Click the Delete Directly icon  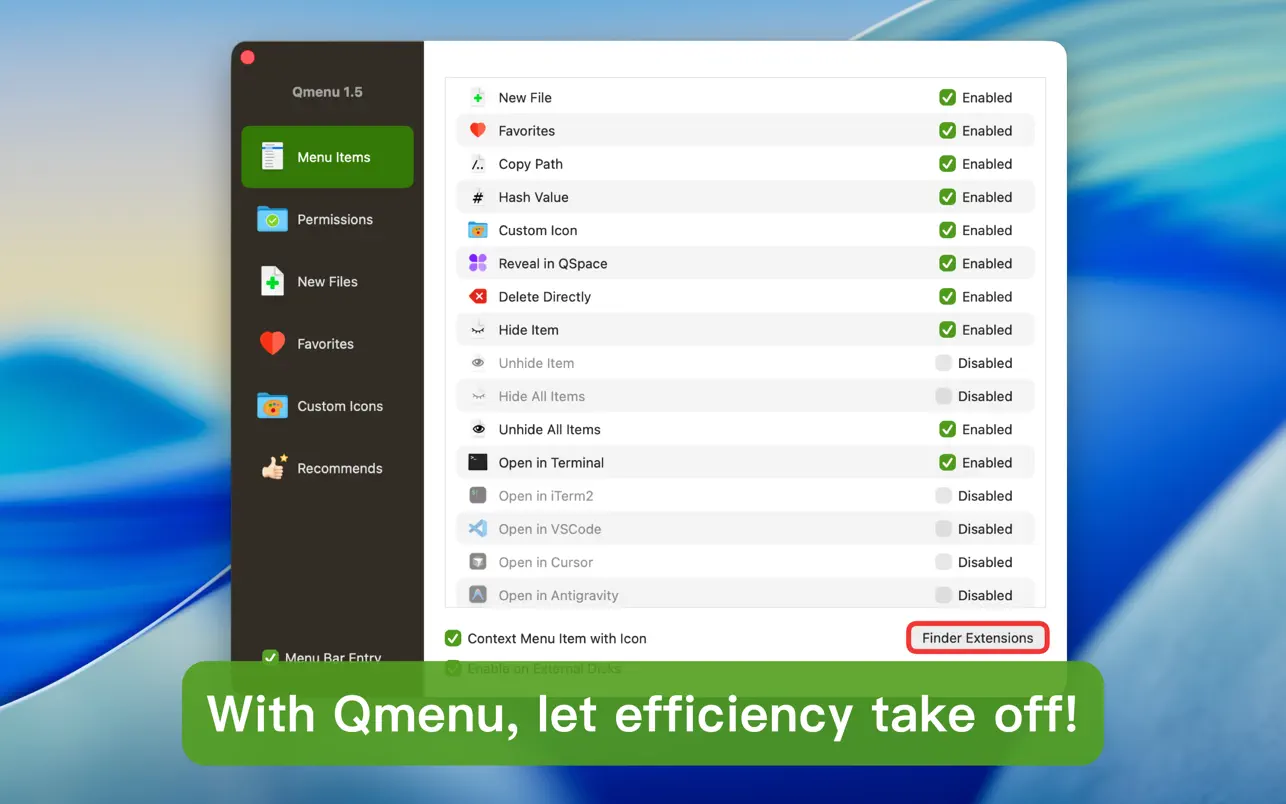478,296
